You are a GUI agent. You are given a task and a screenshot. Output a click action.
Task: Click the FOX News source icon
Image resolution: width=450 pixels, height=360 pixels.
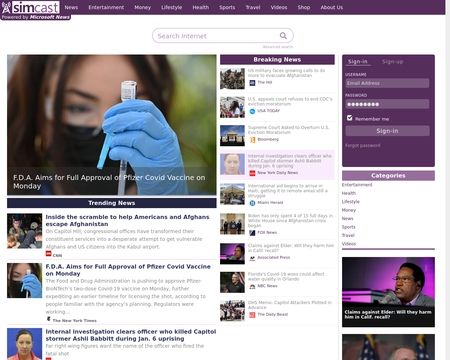[252, 232]
